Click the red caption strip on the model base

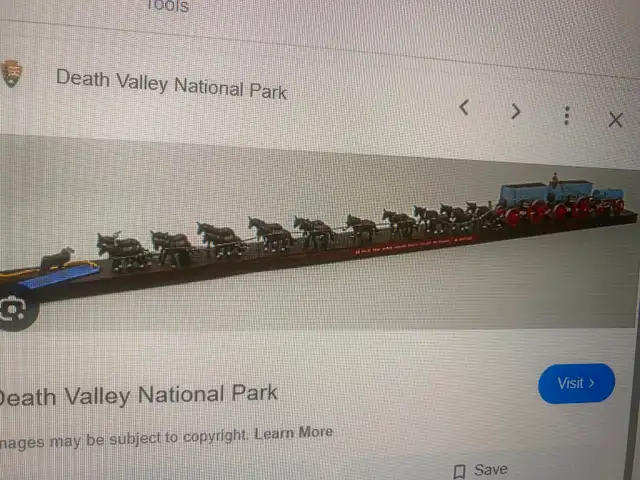click(x=414, y=245)
